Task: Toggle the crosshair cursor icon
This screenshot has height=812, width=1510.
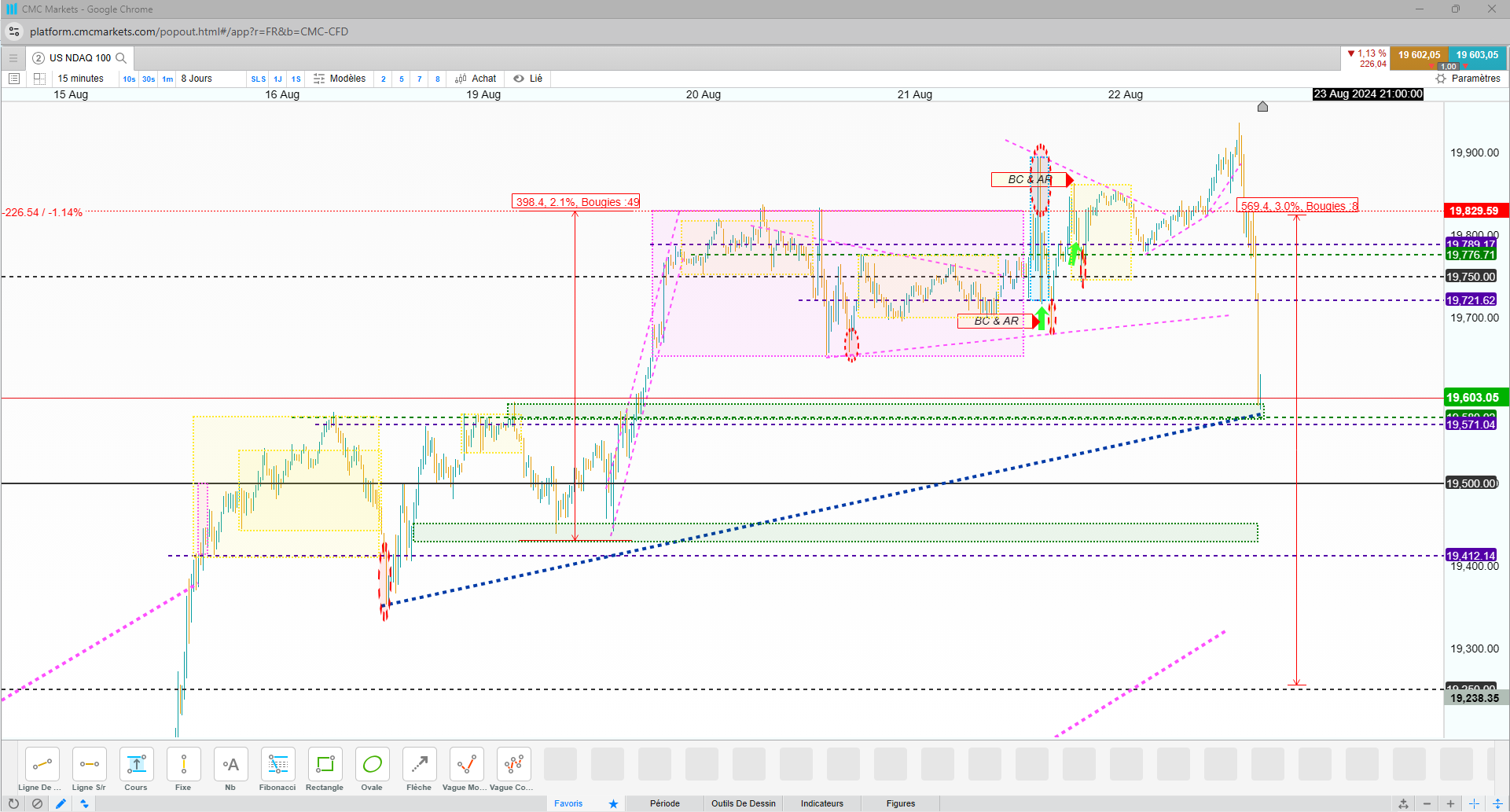Action: point(1474,803)
